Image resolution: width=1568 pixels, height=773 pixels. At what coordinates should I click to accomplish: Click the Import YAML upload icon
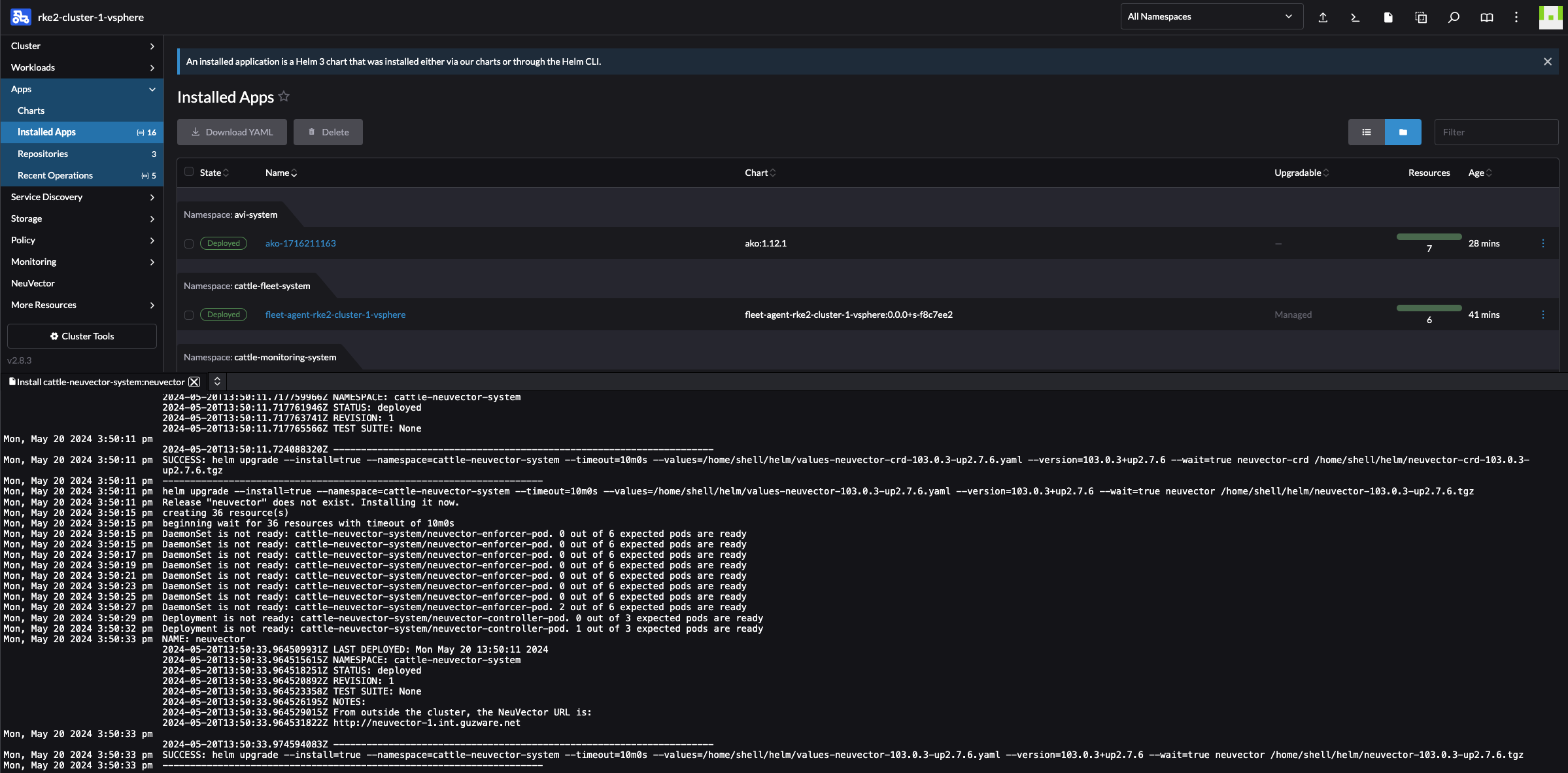coord(1323,17)
